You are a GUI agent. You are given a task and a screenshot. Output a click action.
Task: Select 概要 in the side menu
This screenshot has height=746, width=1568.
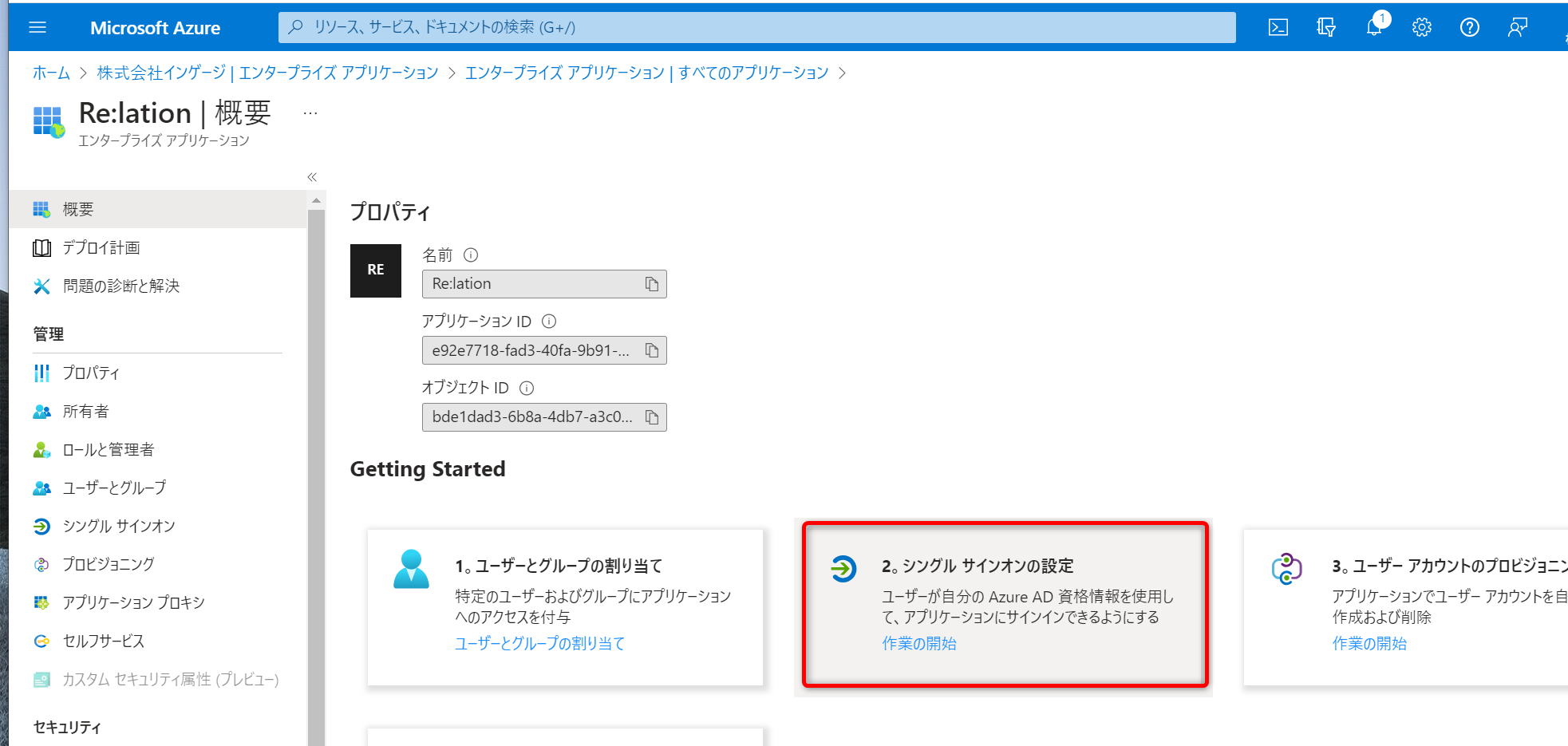coord(157,209)
